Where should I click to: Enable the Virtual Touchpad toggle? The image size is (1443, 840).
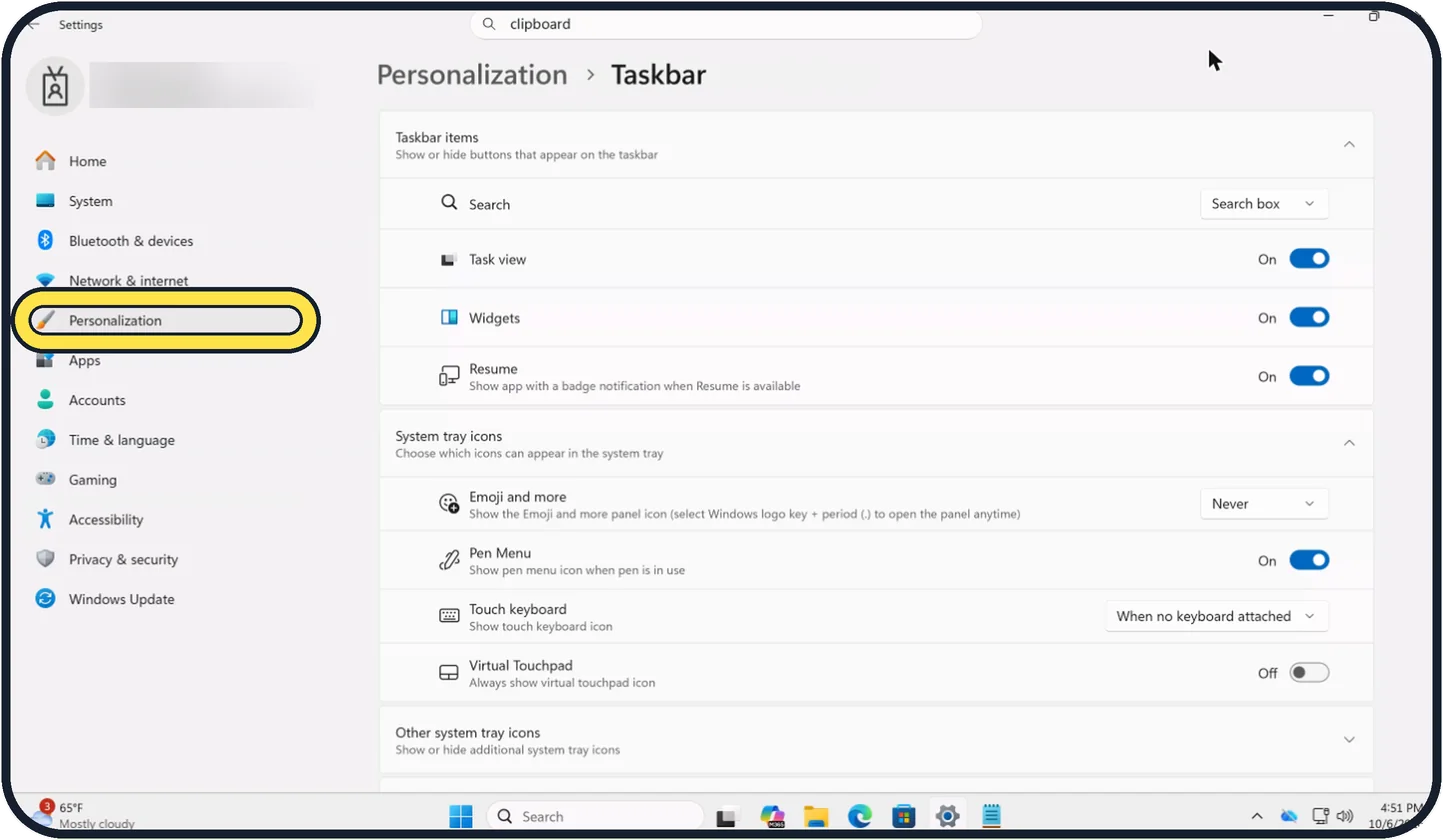point(1309,673)
